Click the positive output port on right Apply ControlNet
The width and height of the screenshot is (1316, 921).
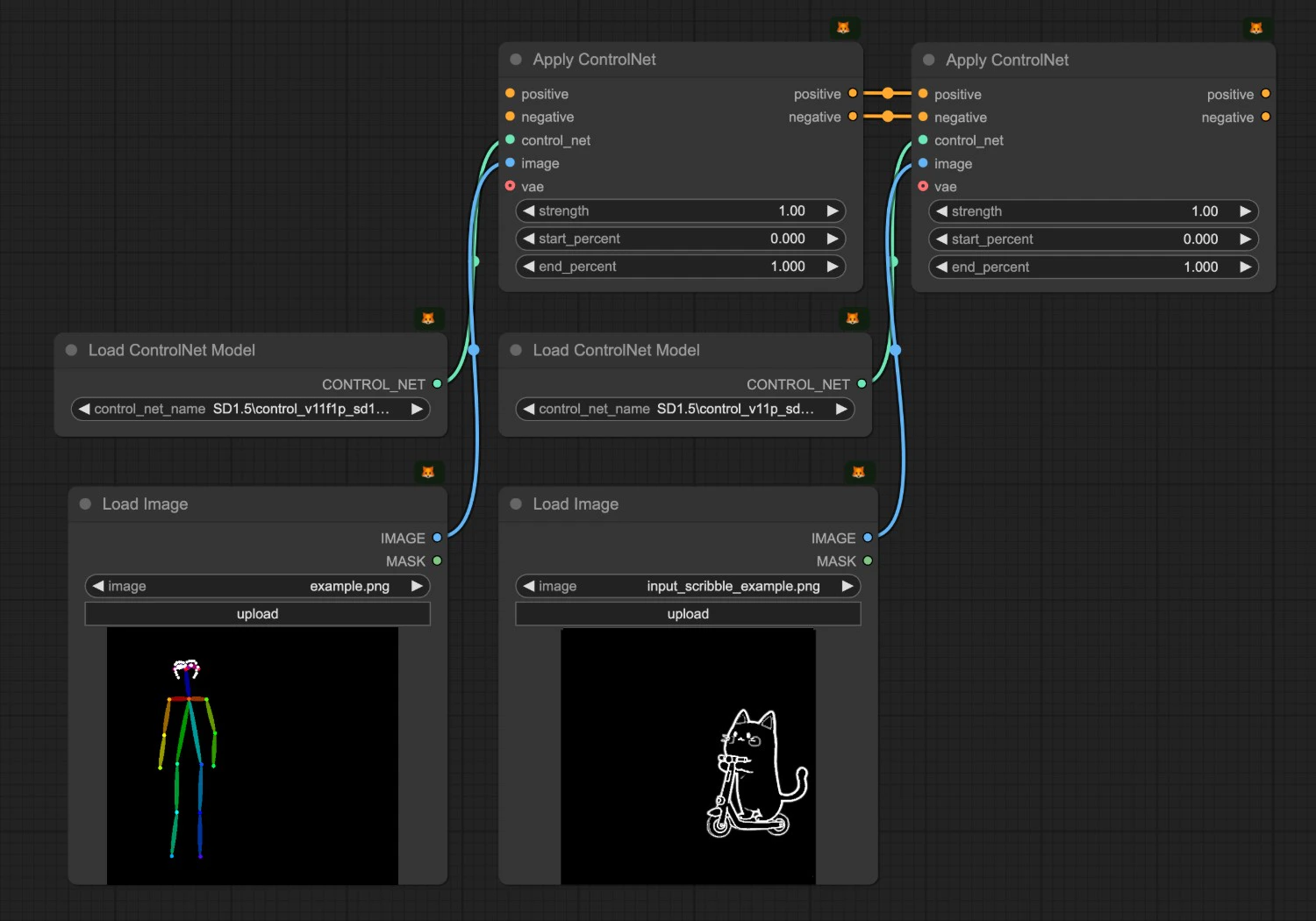(1265, 94)
